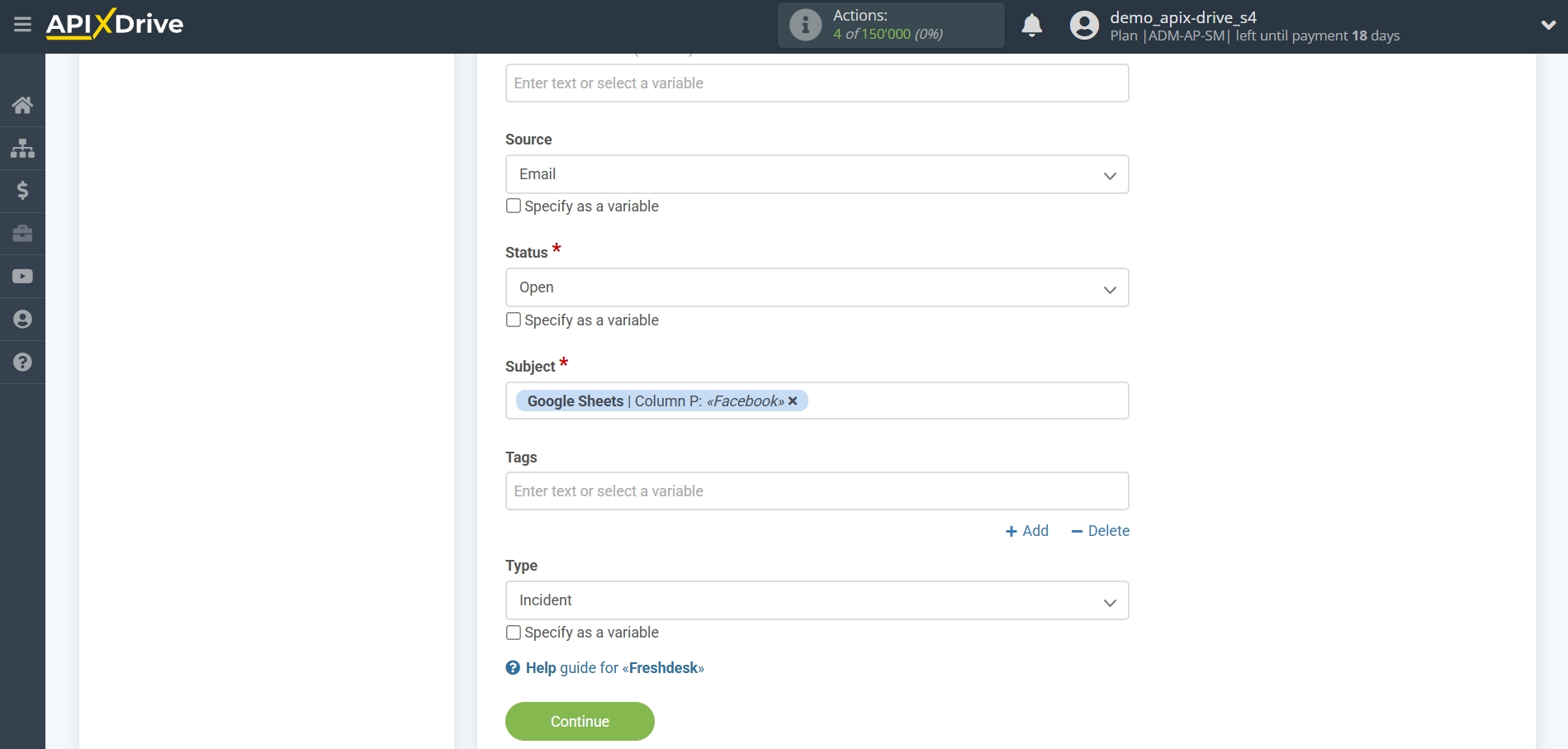The height and width of the screenshot is (749, 1568).
Task: Expand the account menu chevron
Action: point(1548,25)
